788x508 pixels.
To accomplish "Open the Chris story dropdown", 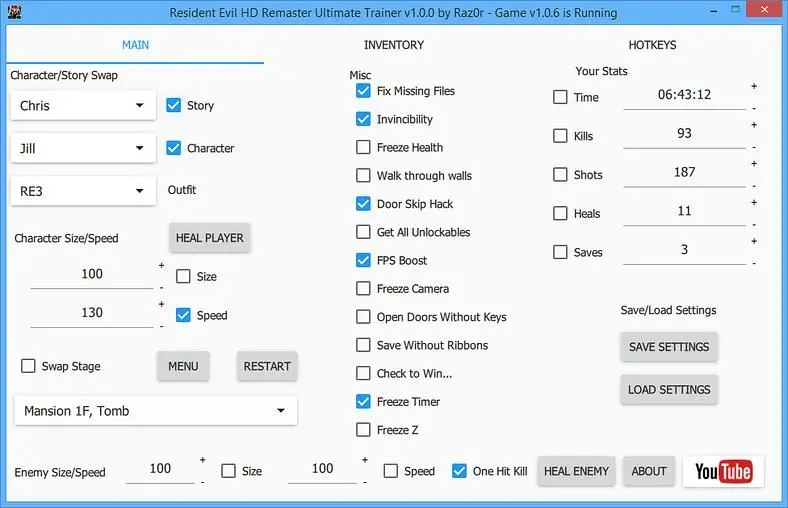I will point(83,106).
